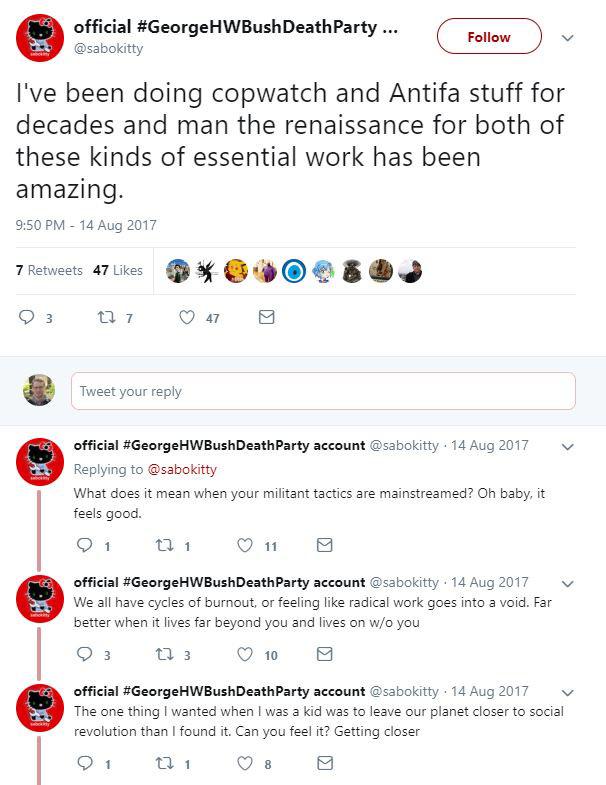
Task: Reply to the burnout cycles tweet
Action: coord(85,655)
